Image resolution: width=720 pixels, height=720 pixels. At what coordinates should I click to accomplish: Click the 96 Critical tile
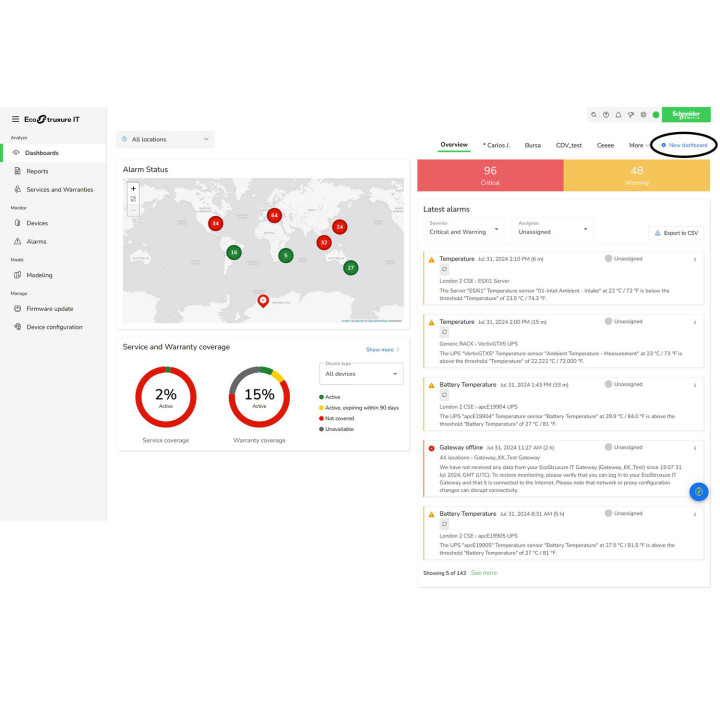pyautogui.click(x=490, y=175)
